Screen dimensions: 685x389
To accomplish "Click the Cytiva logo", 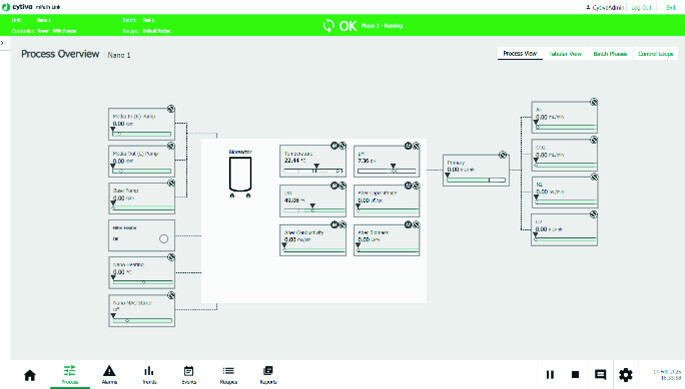I will [x=17, y=7].
